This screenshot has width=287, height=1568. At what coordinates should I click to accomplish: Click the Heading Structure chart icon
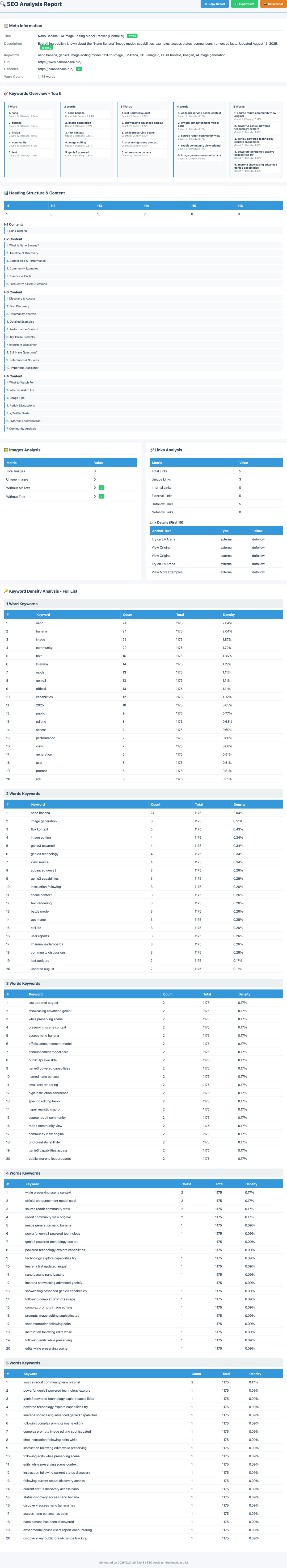pos(6,193)
